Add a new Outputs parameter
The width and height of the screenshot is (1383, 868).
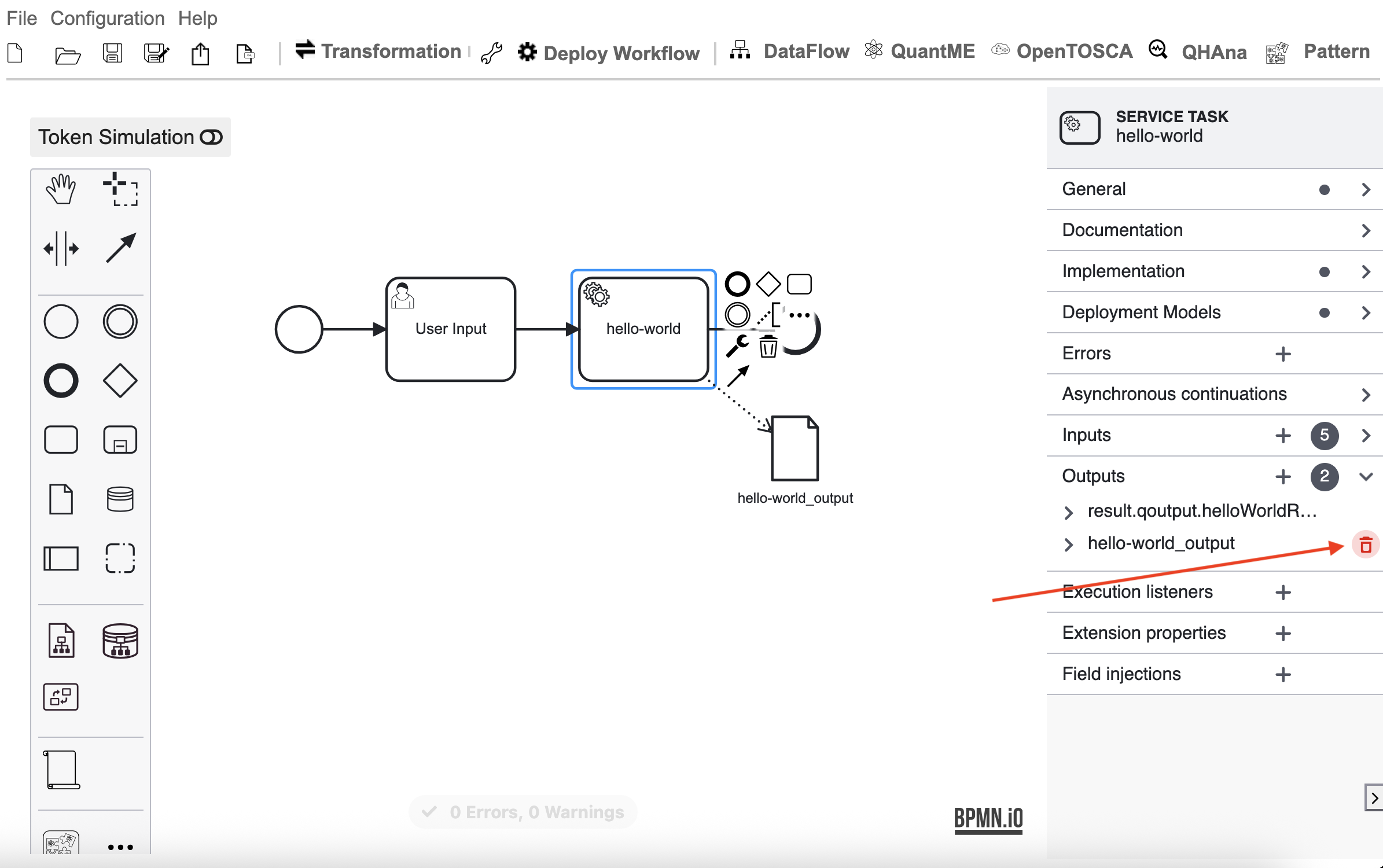pyautogui.click(x=1283, y=477)
